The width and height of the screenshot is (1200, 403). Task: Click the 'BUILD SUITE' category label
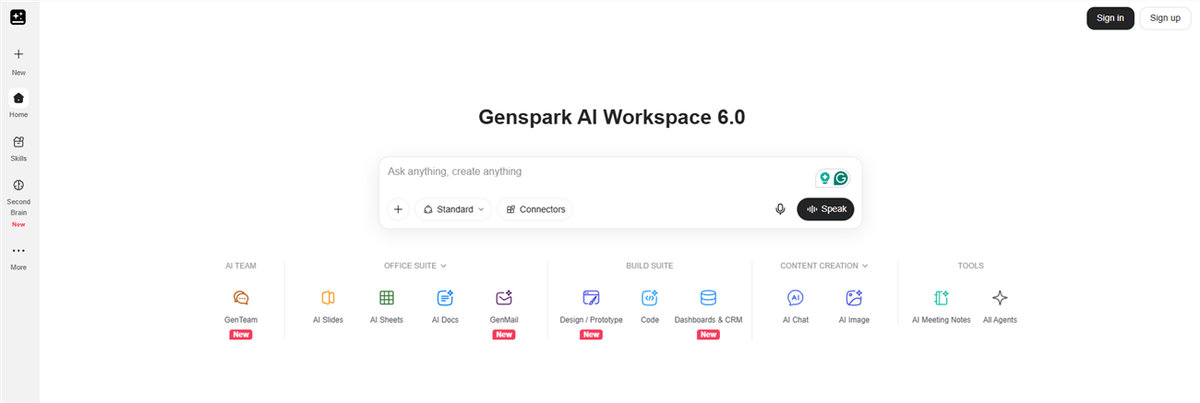(649, 266)
